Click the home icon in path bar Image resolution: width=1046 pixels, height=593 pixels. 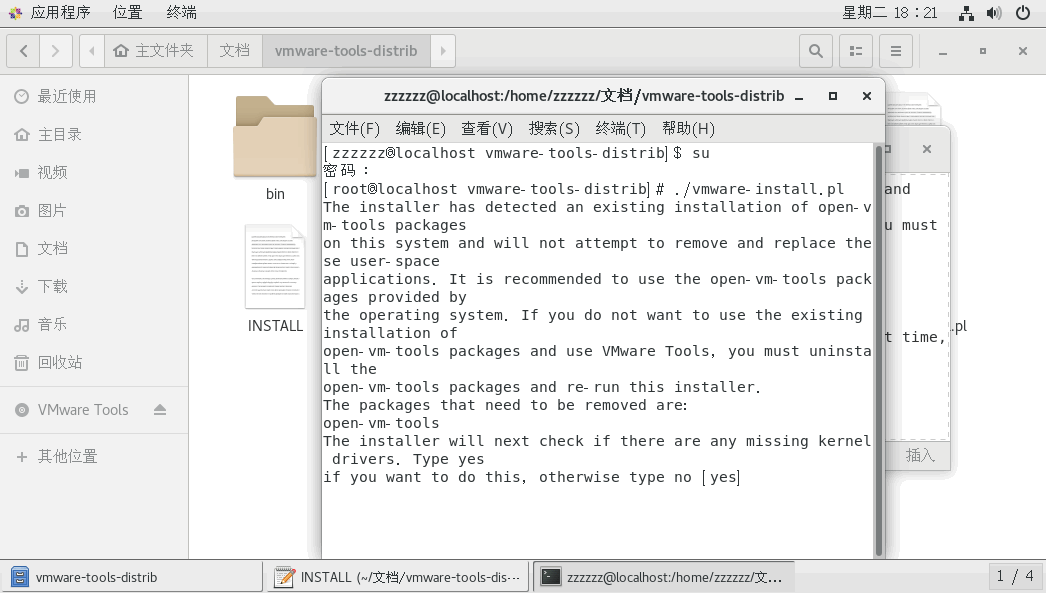(x=121, y=51)
